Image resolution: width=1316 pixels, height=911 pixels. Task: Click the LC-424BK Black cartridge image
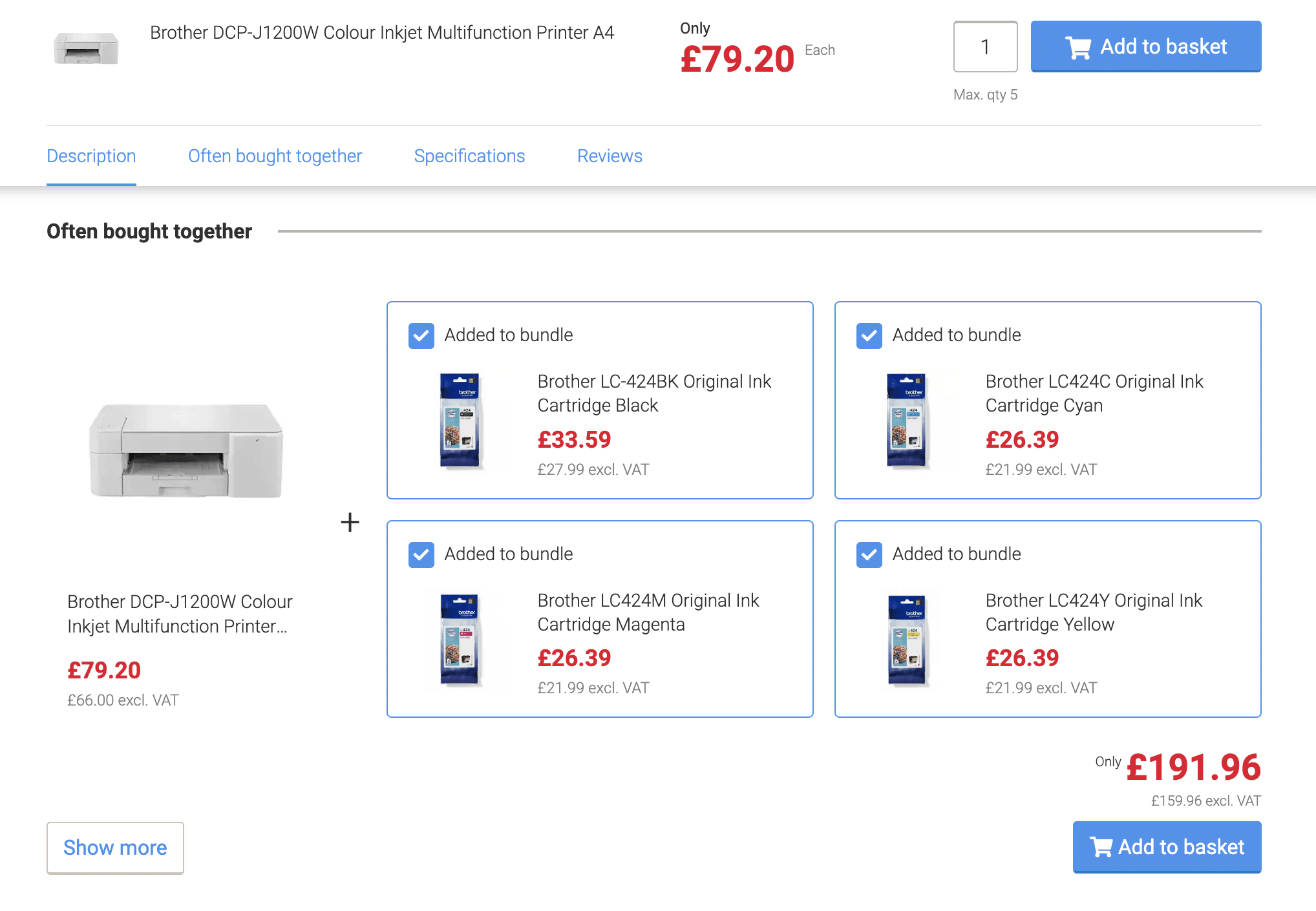tap(460, 420)
